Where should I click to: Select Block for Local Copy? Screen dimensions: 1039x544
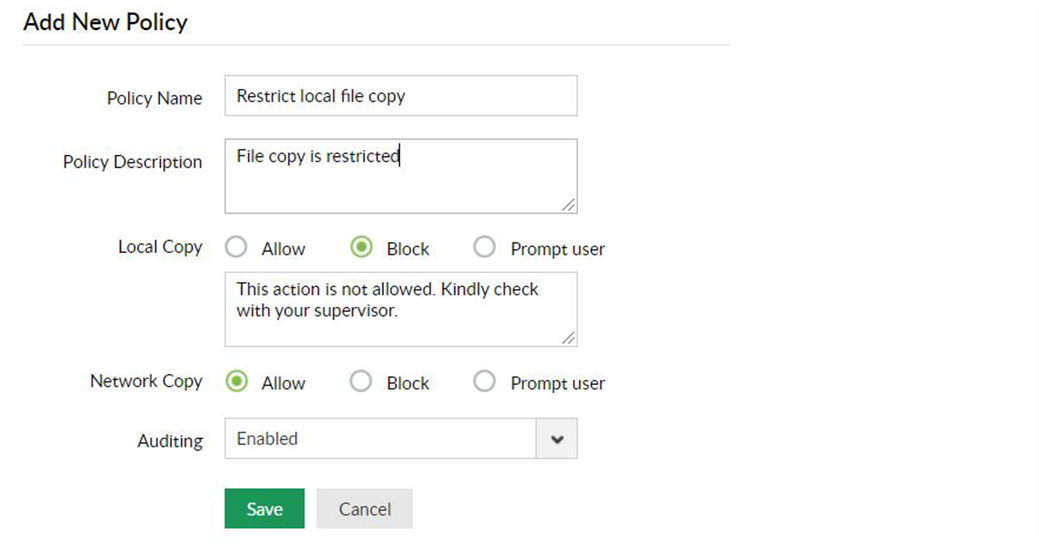[x=362, y=247]
